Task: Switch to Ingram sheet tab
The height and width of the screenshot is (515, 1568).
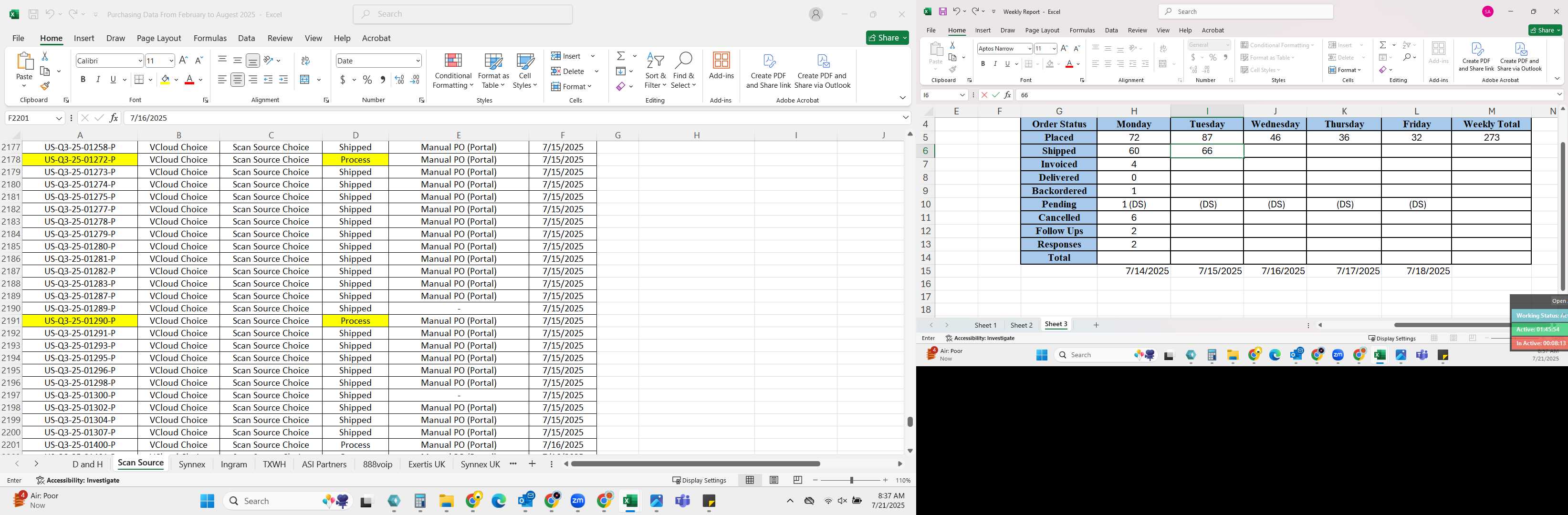Action: [234, 464]
